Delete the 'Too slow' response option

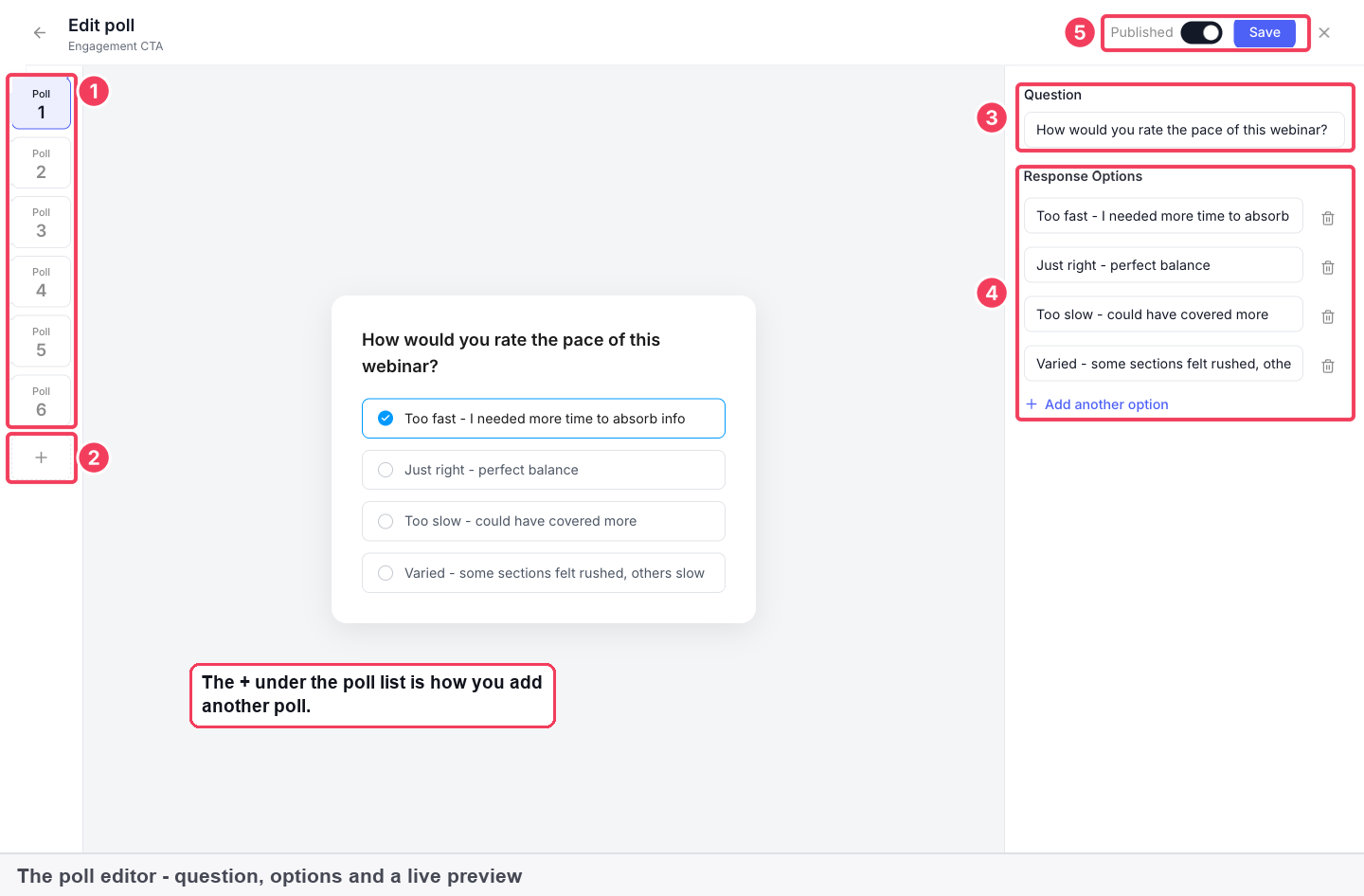(x=1328, y=316)
